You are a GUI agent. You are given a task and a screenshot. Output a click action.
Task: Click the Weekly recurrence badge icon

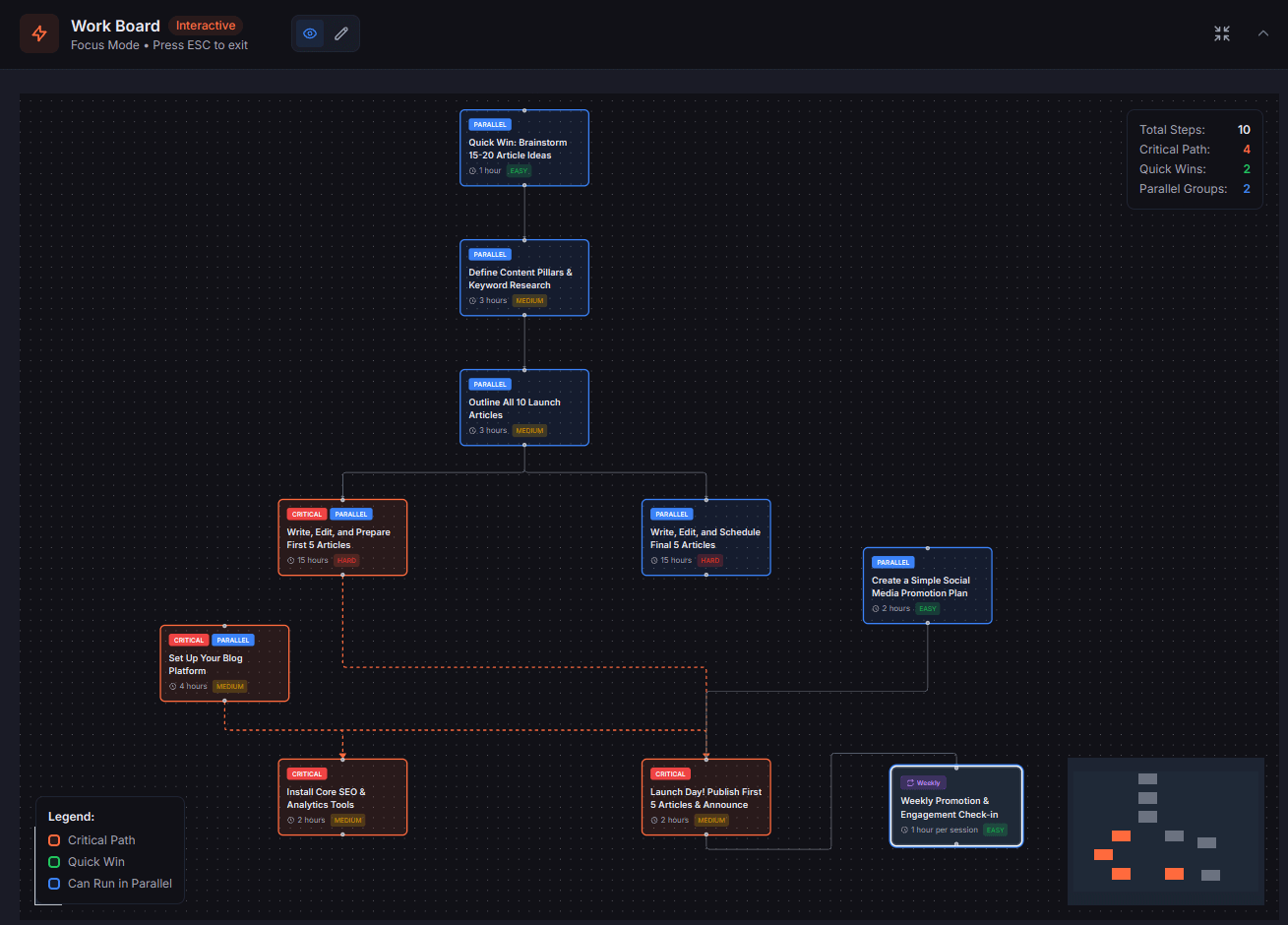(910, 783)
